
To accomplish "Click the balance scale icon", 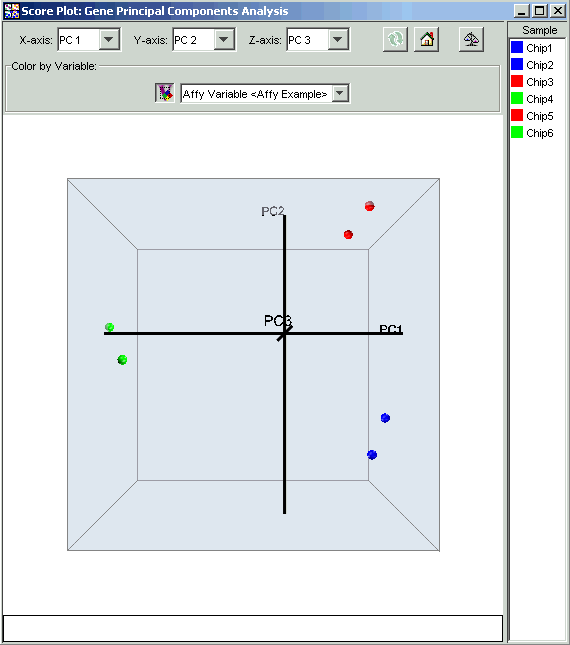I will click(471, 40).
